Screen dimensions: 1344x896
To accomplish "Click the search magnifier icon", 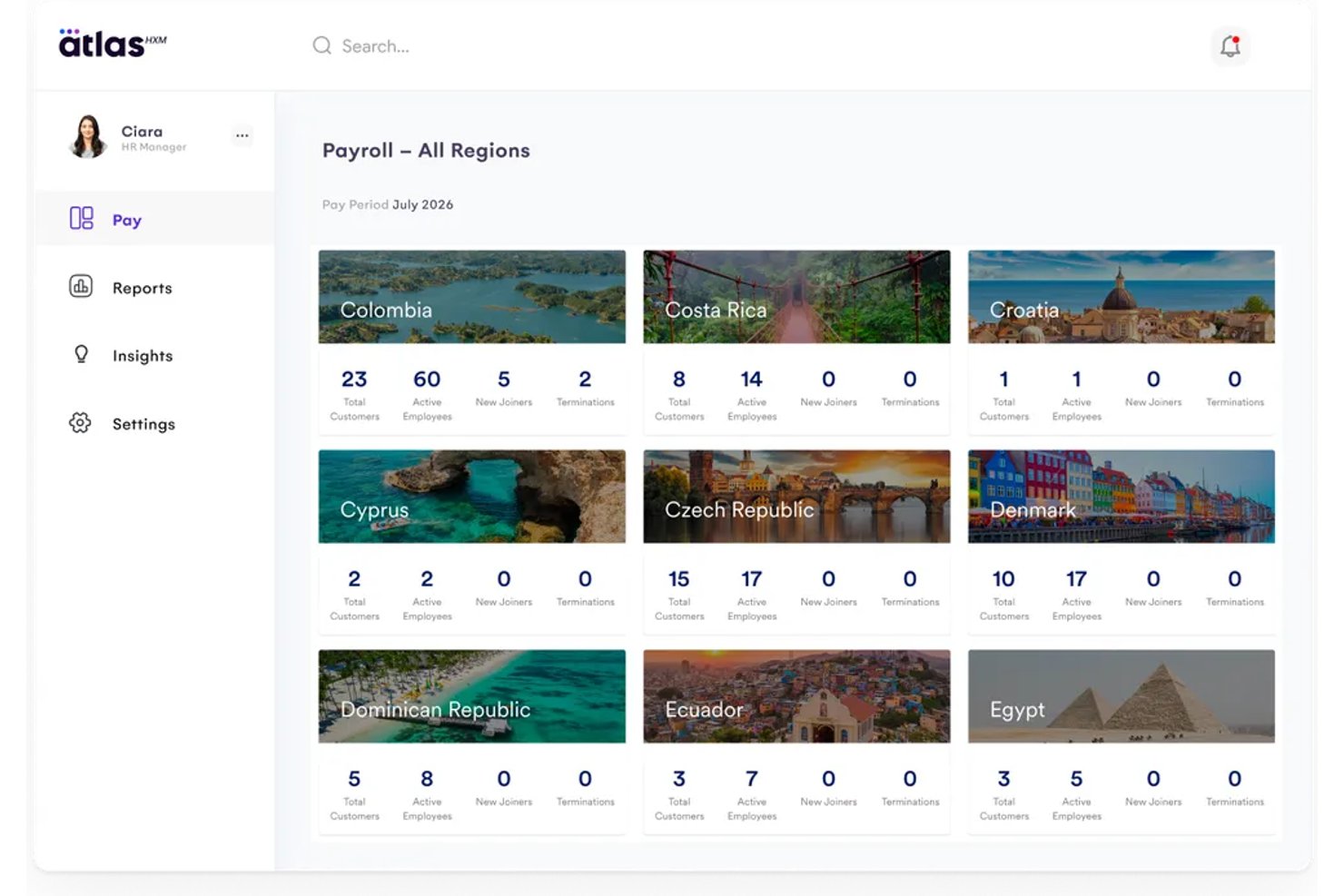I will point(321,45).
